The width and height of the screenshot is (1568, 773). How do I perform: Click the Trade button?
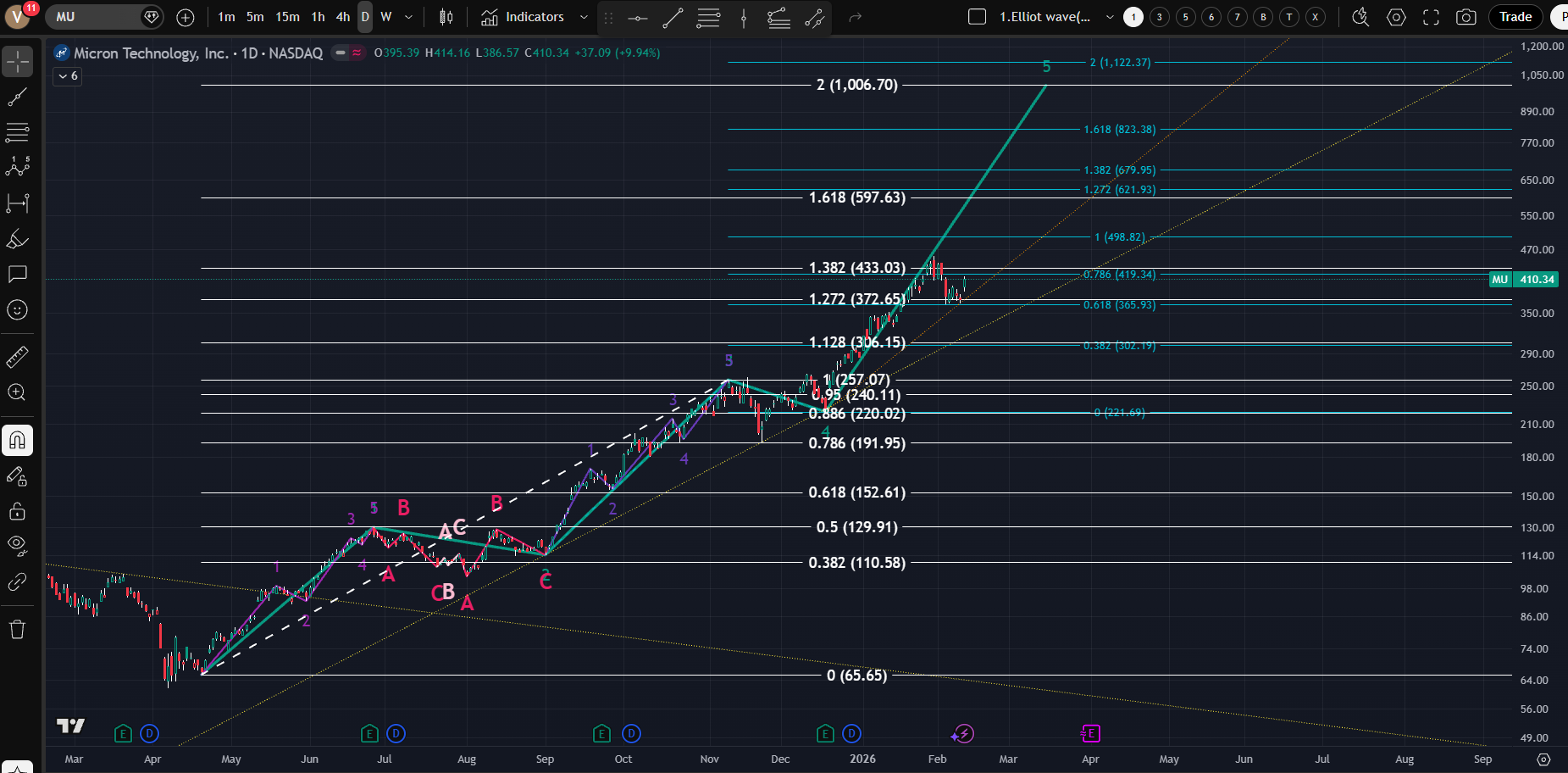point(1515,17)
